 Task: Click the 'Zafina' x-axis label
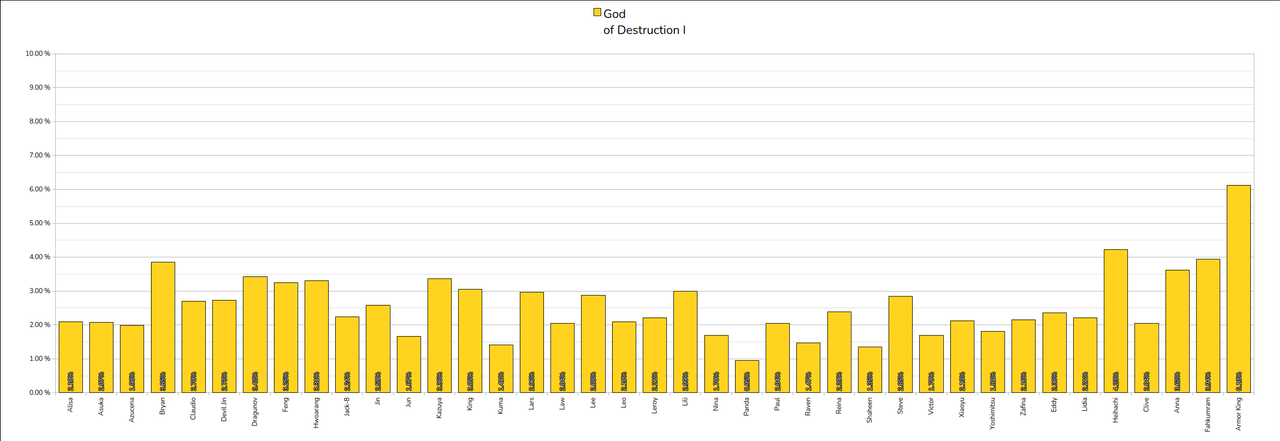click(x=1023, y=406)
